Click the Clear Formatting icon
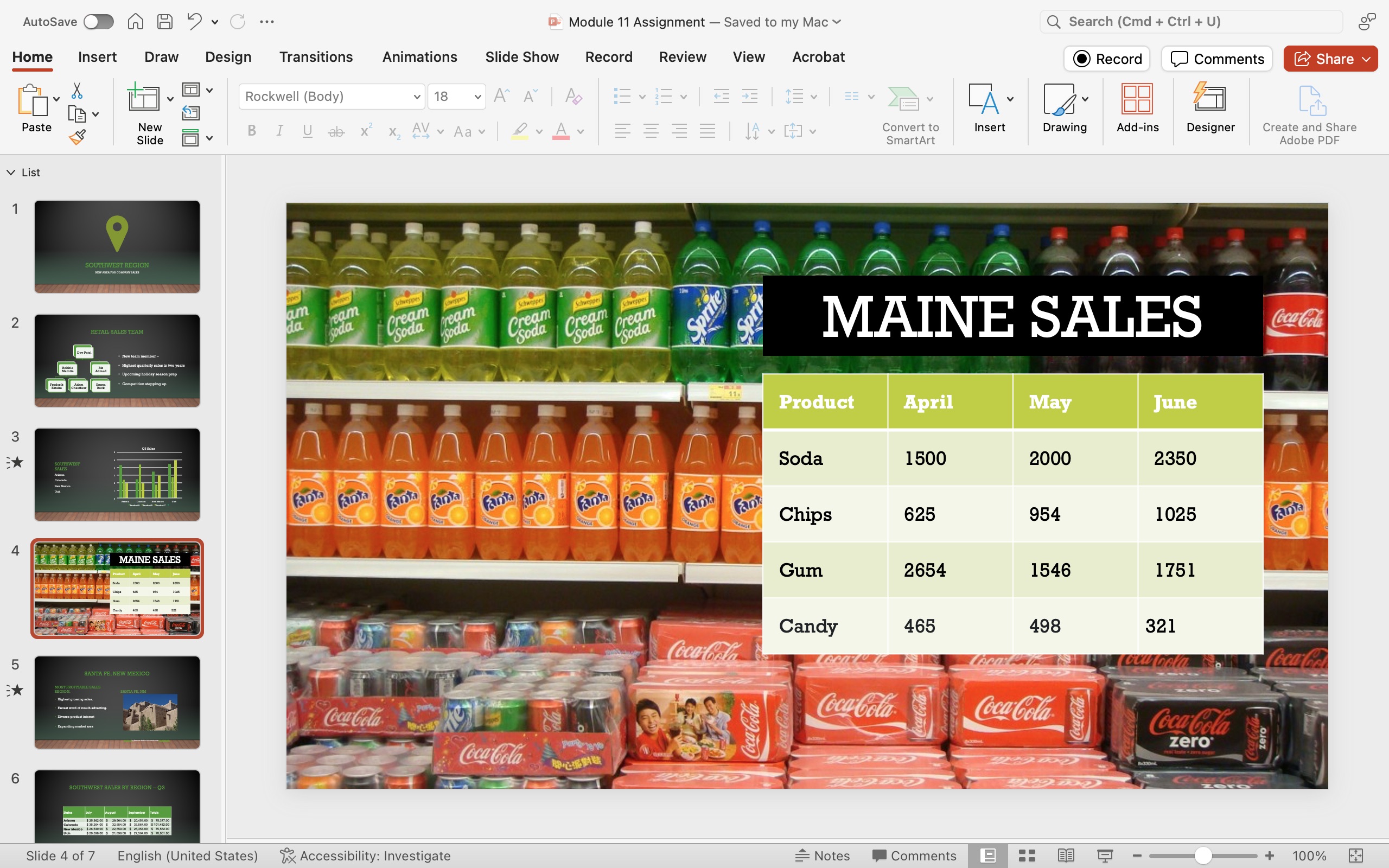The image size is (1389, 868). click(x=574, y=96)
